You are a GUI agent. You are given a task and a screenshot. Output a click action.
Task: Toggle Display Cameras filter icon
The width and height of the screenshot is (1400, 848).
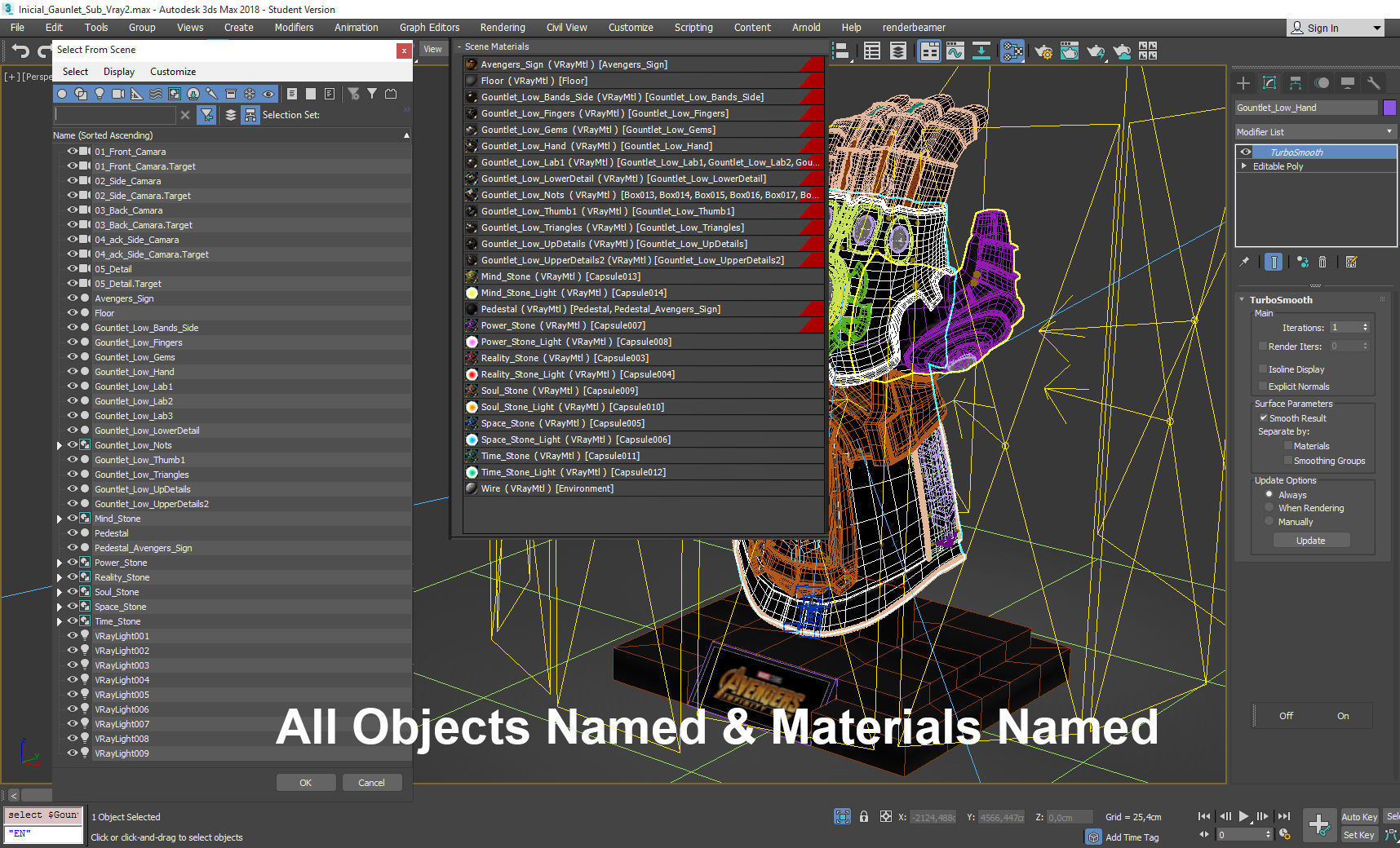118,94
